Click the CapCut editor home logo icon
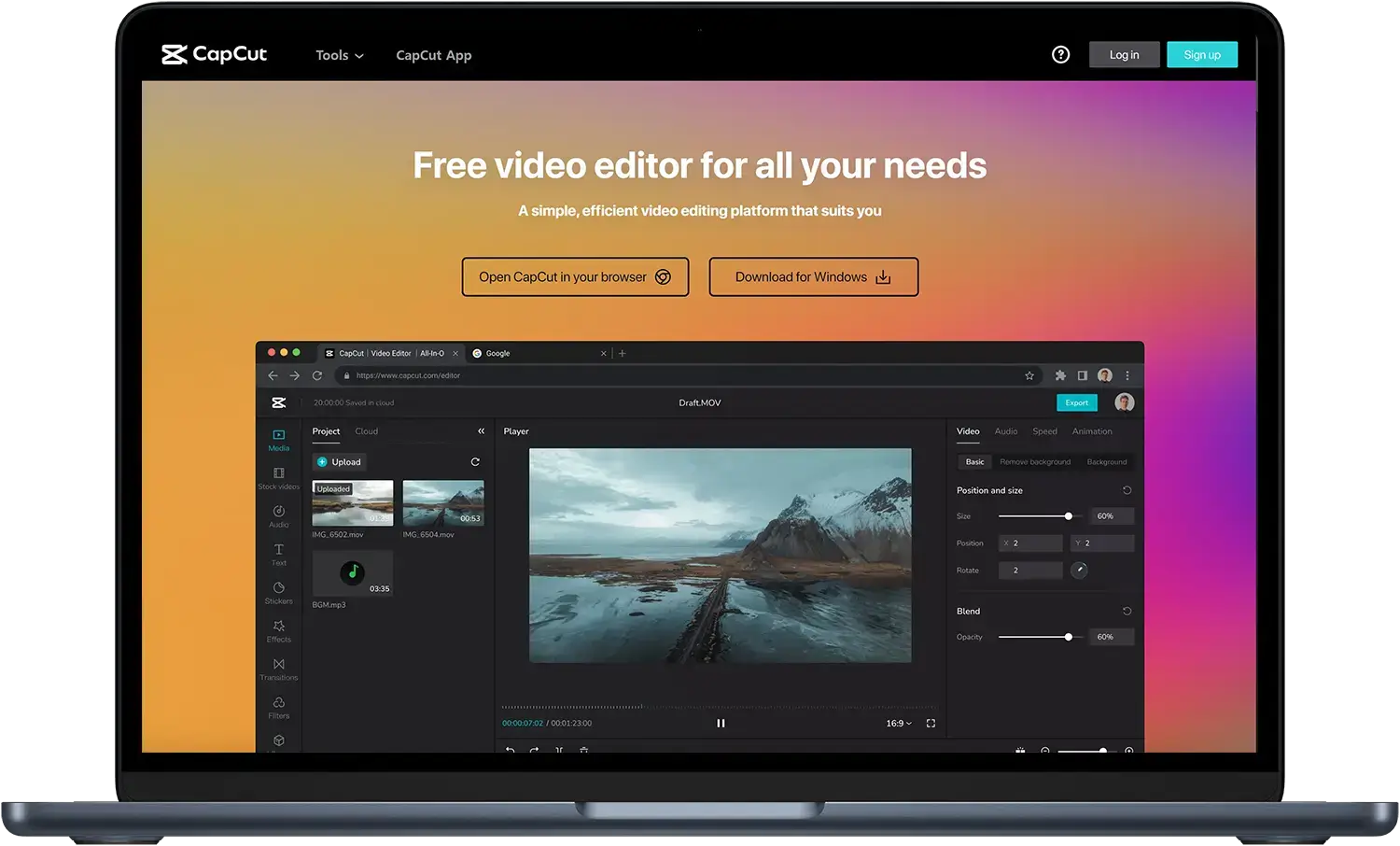 coord(278,402)
